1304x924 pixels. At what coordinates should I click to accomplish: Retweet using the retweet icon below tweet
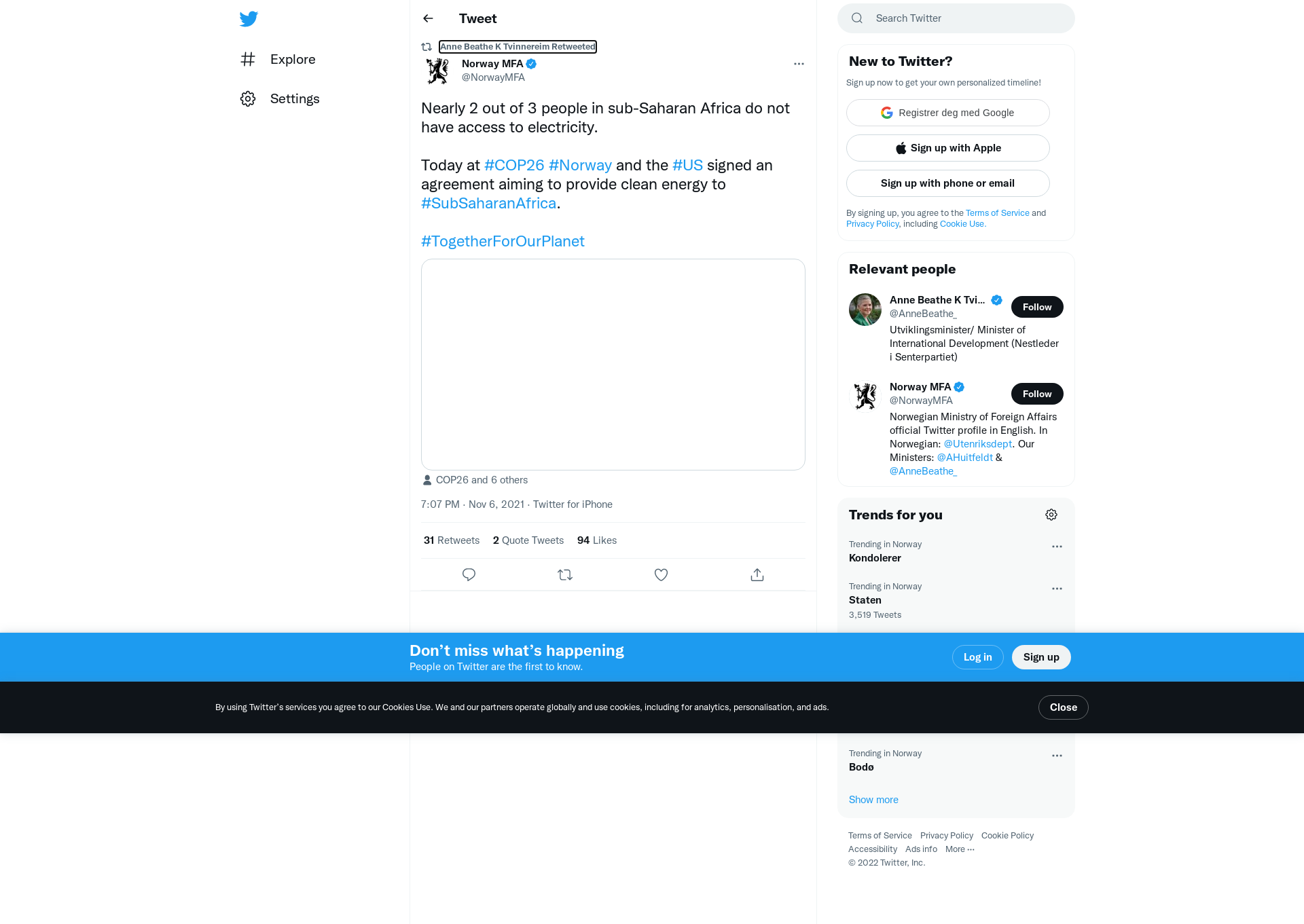pyautogui.click(x=565, y=575)
